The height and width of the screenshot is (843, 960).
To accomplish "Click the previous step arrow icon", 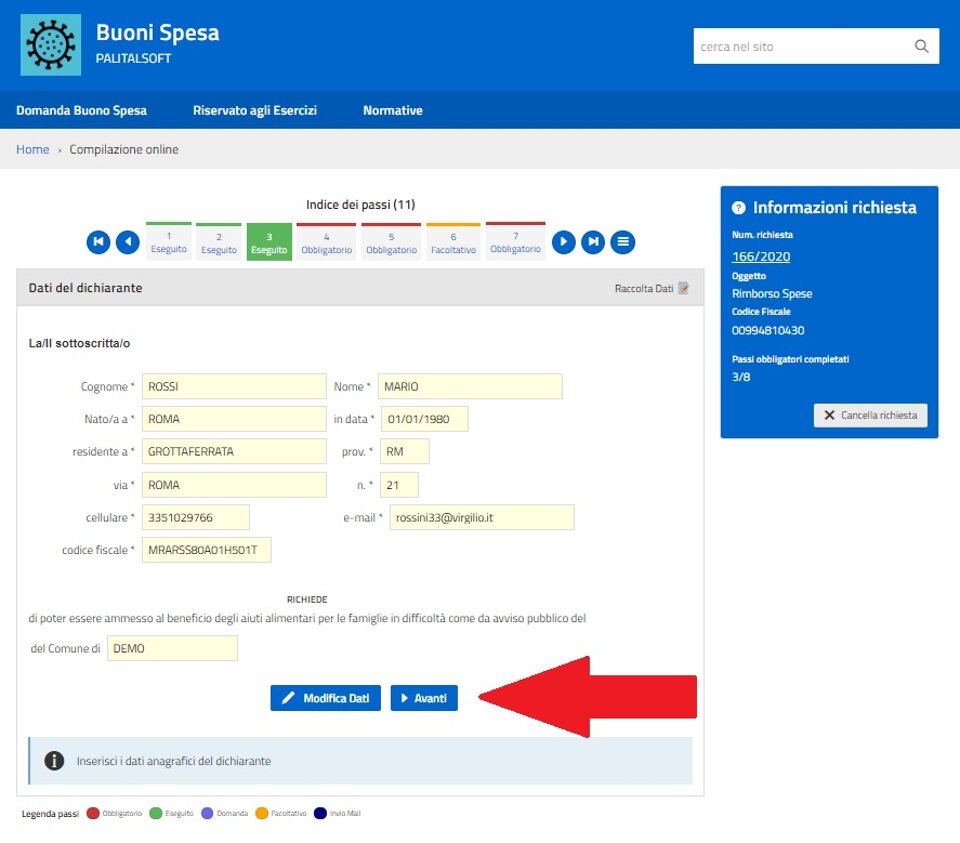I will click(127, 242).
